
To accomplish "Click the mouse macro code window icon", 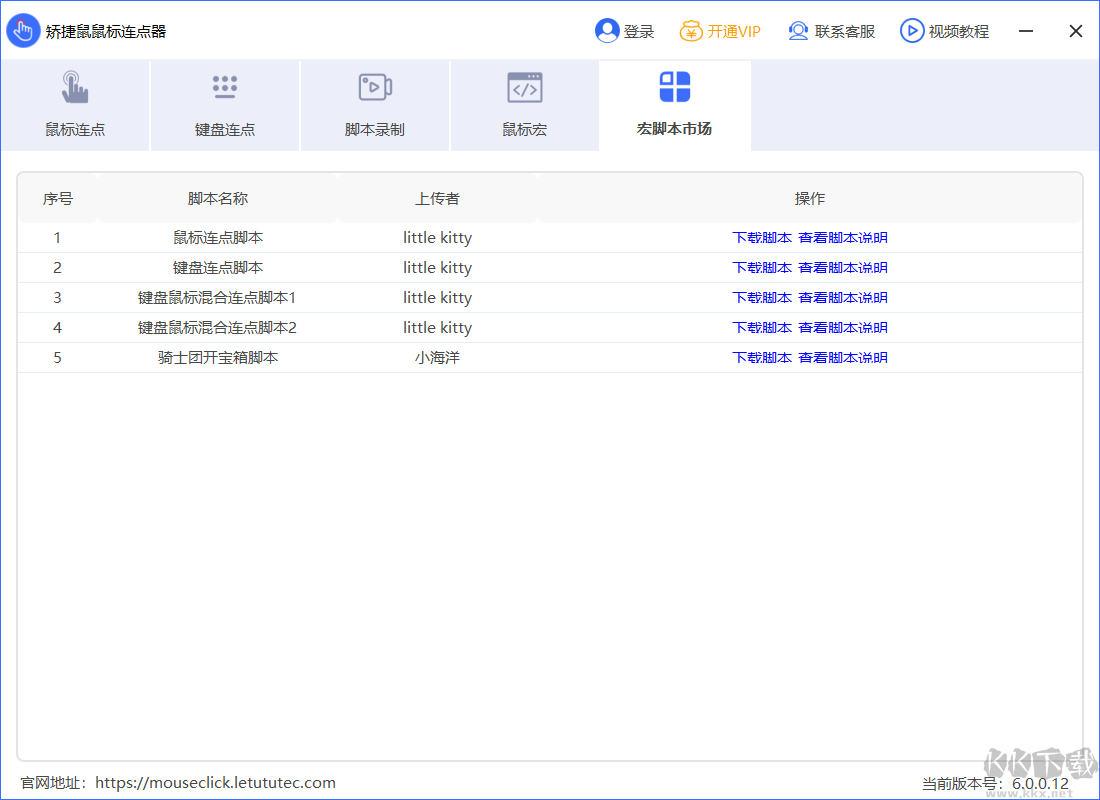I will [525, 88].
